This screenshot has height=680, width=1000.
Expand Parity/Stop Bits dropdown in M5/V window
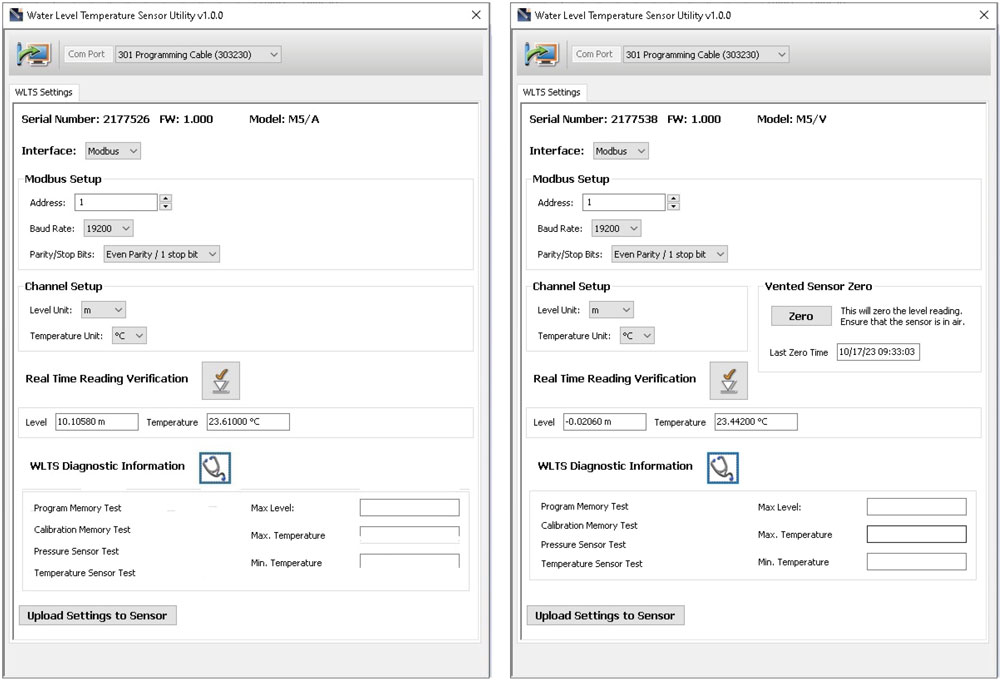[x=669, y=255]
